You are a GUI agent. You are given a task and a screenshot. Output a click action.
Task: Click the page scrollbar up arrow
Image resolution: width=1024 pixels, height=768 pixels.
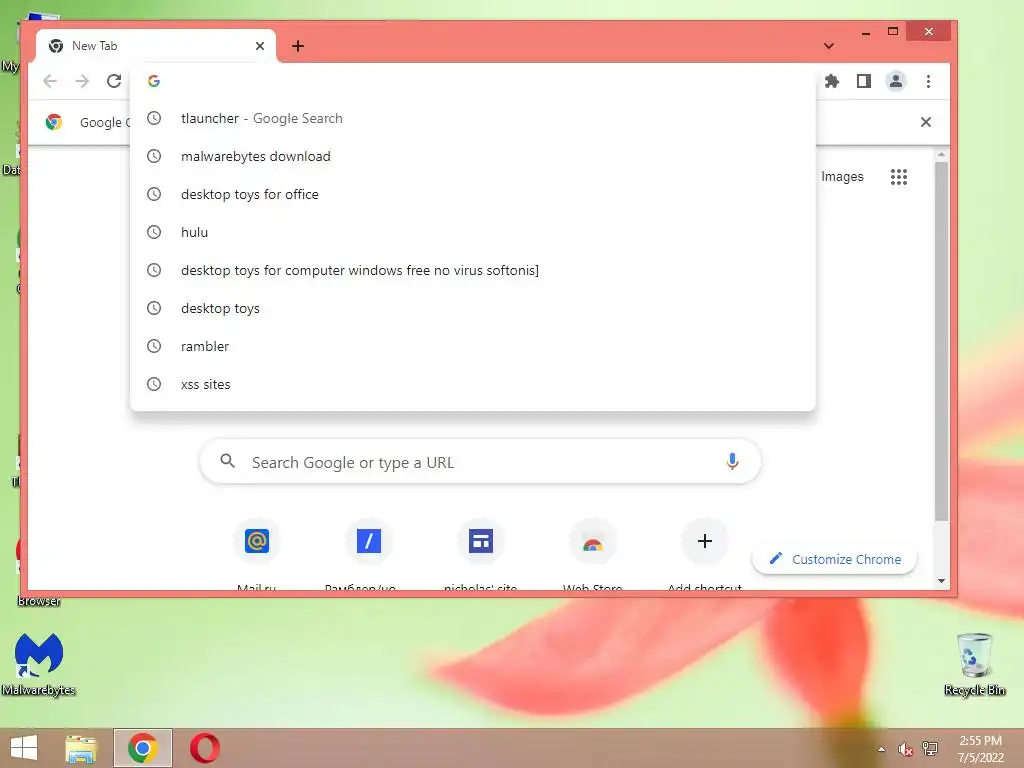click(941, 155)
